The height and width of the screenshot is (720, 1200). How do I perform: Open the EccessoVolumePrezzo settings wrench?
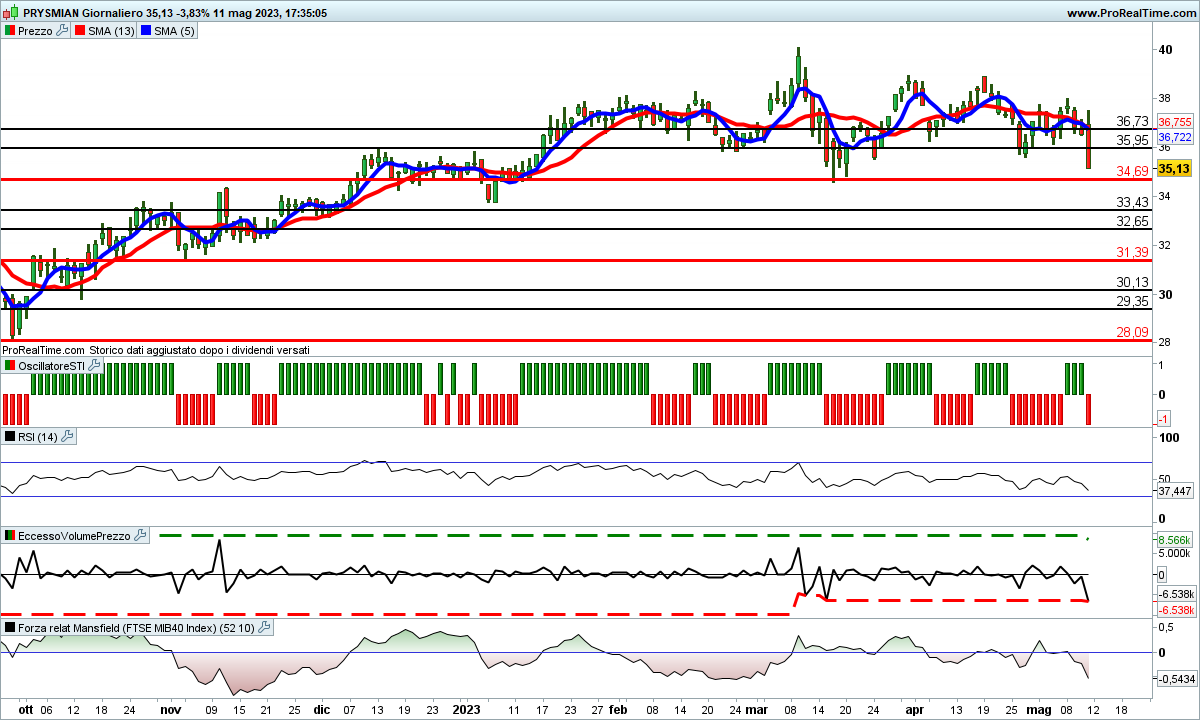click(140, 536)
